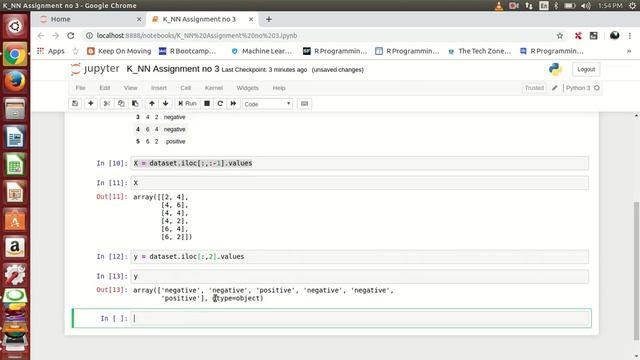Move selected cell down arrow

(165, 104)
